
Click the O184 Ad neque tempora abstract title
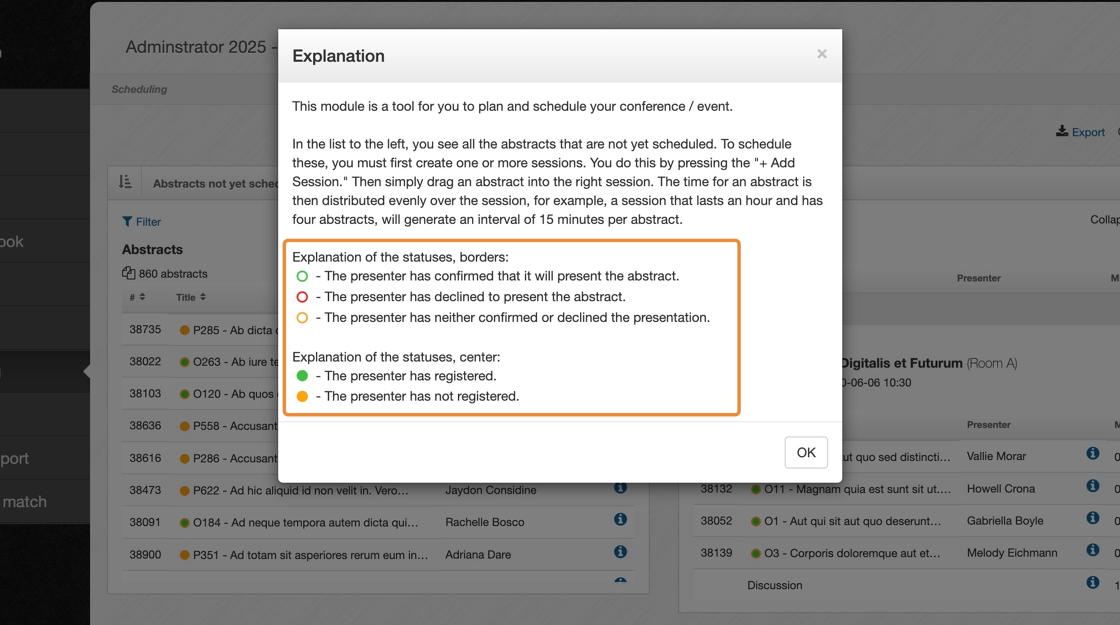tap(310, 522)
